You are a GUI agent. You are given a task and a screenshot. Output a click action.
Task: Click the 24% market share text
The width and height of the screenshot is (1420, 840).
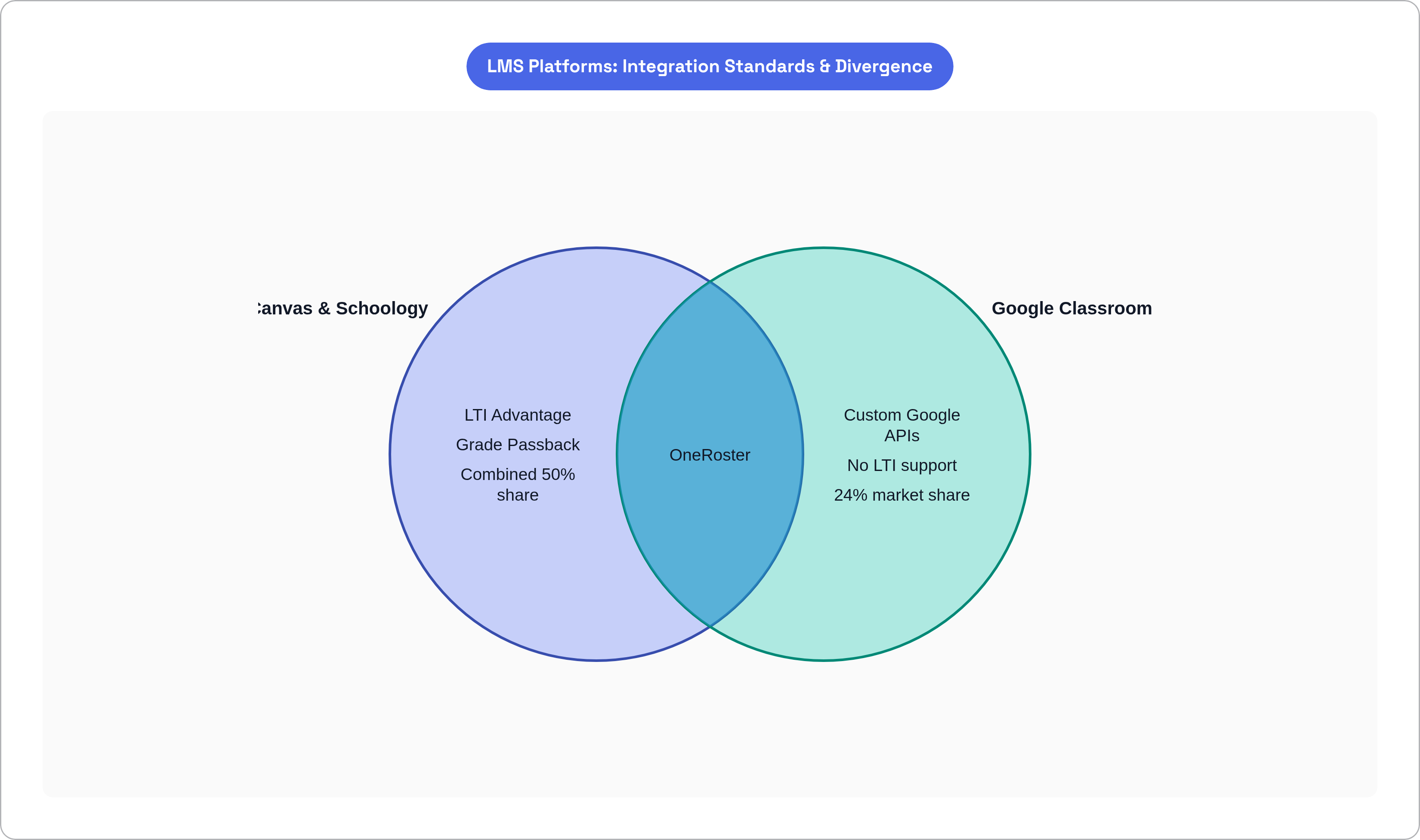901,495
